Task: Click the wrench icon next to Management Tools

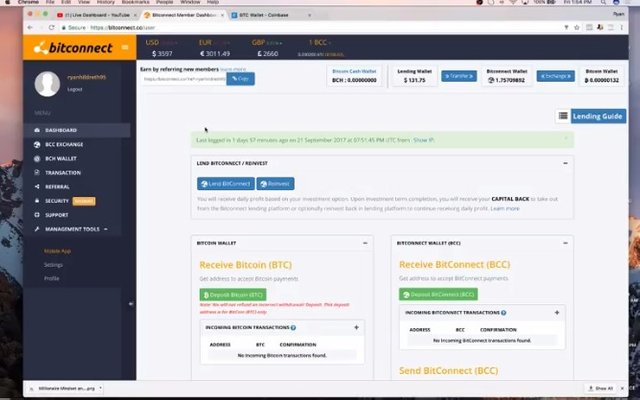Action: [37, 229]
